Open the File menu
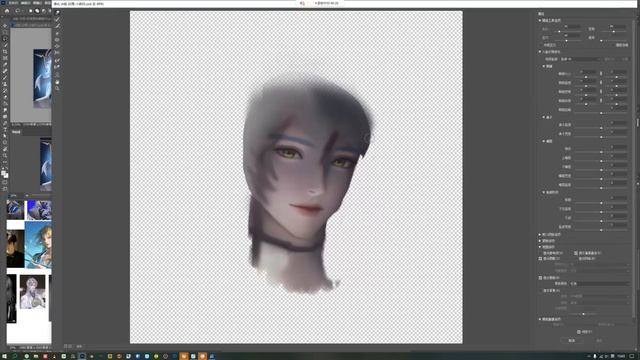The height and width of the screenshot is (360, 640). (x=13, y=3)
